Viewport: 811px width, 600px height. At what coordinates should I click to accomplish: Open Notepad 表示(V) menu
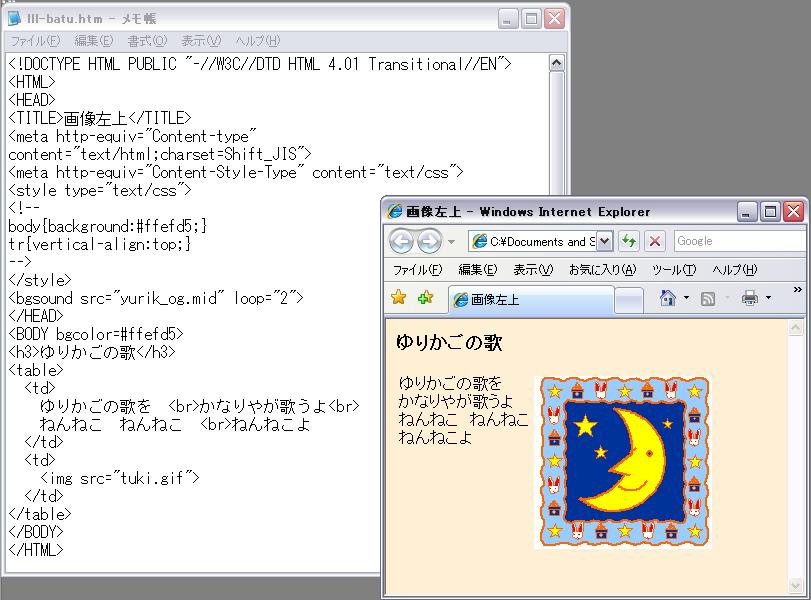tap(201, 40)
